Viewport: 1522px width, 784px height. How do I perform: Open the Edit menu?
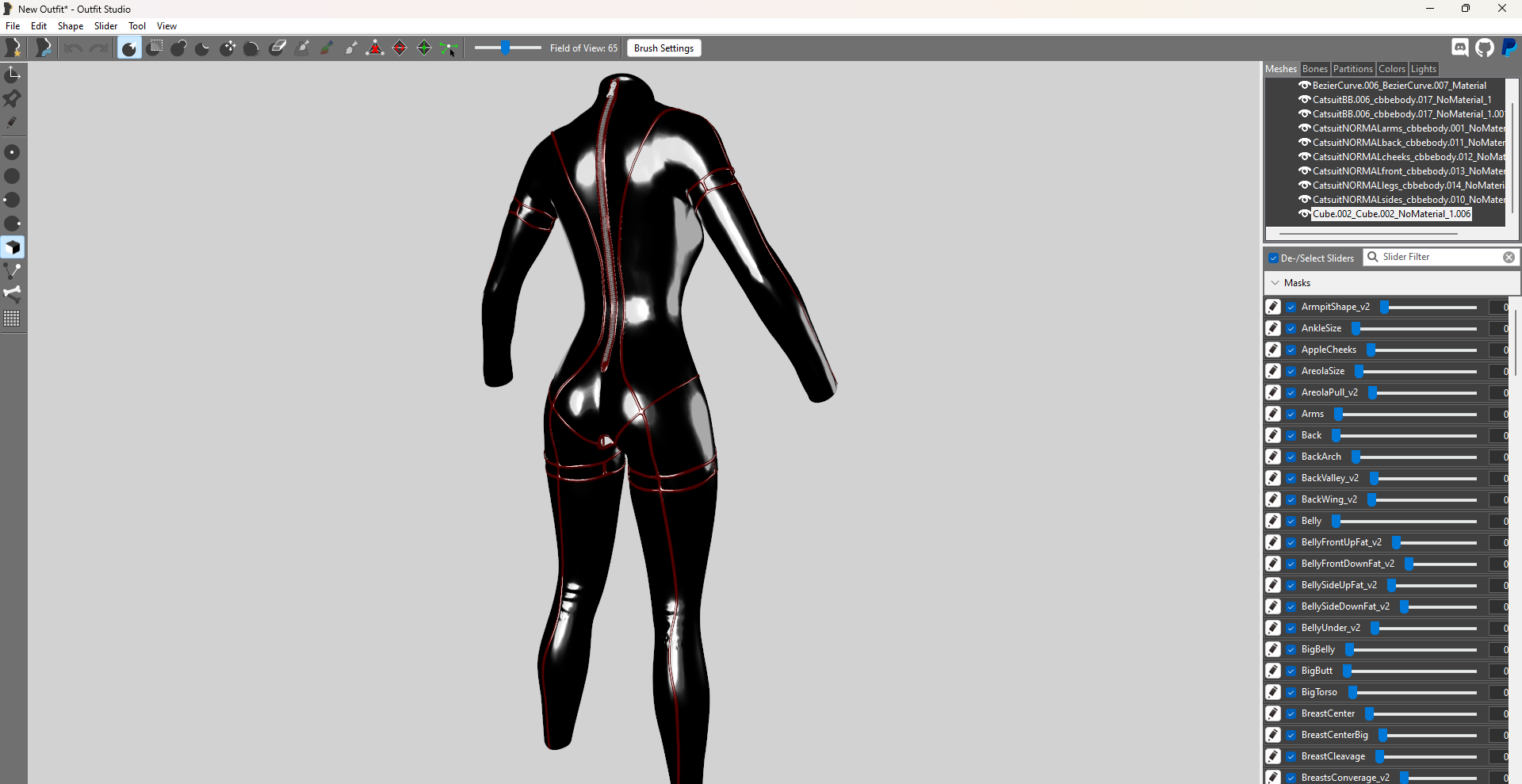point(39,26)
